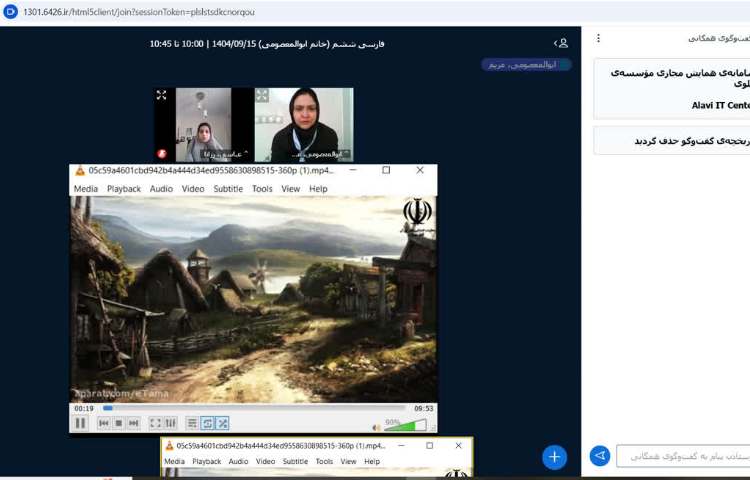Screen dimensions: 750x480
Task: Close the lower VLC window
Action: click(x=458, y=445)
